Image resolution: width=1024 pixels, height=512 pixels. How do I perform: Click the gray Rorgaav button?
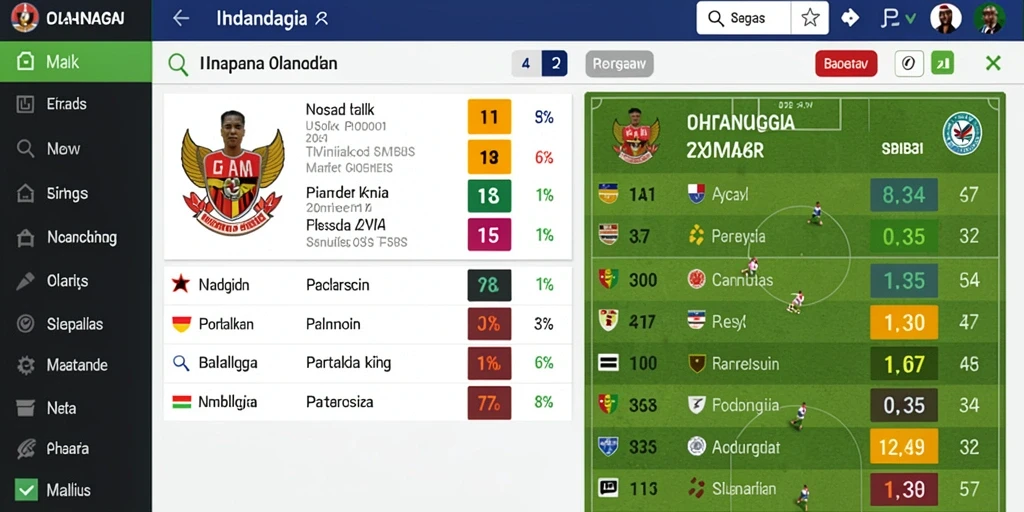coord(619,63)
